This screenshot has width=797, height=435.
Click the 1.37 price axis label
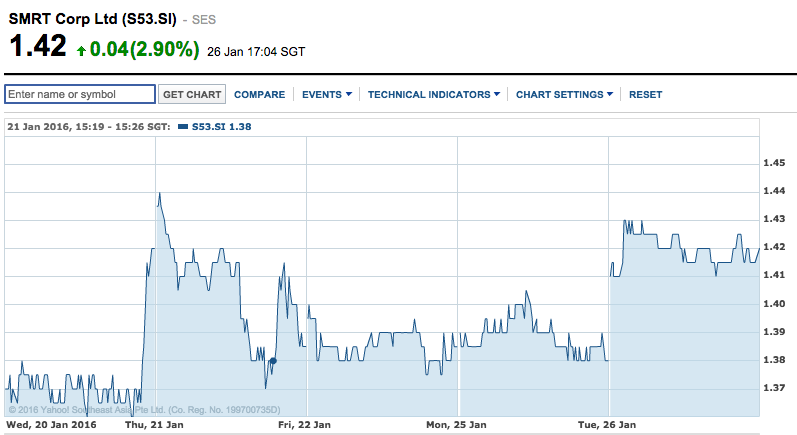pos(774,387)
